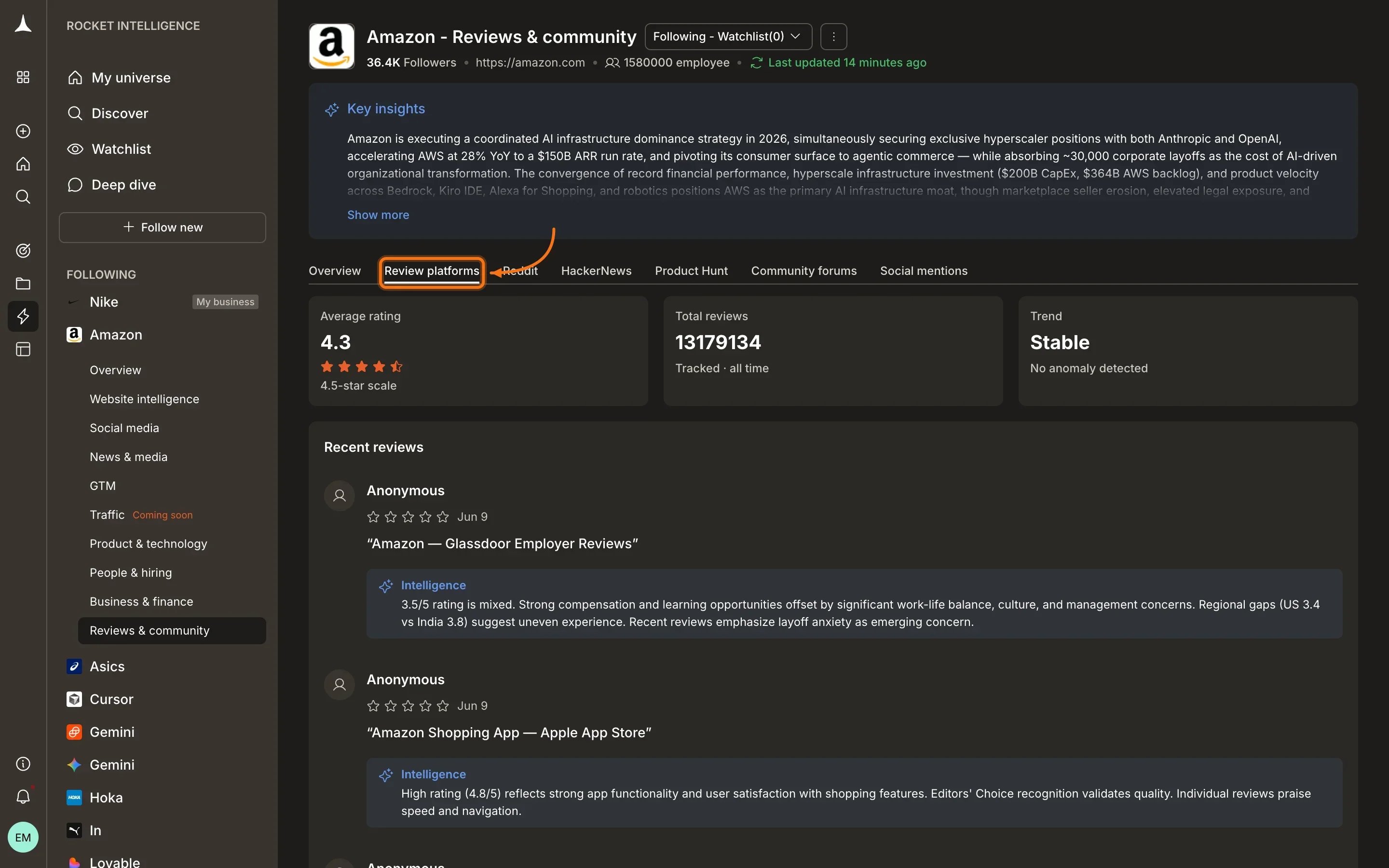This screenshot has width=1389, height=868.
Task: Select Reviews & community section
Action: coord(172,630)
